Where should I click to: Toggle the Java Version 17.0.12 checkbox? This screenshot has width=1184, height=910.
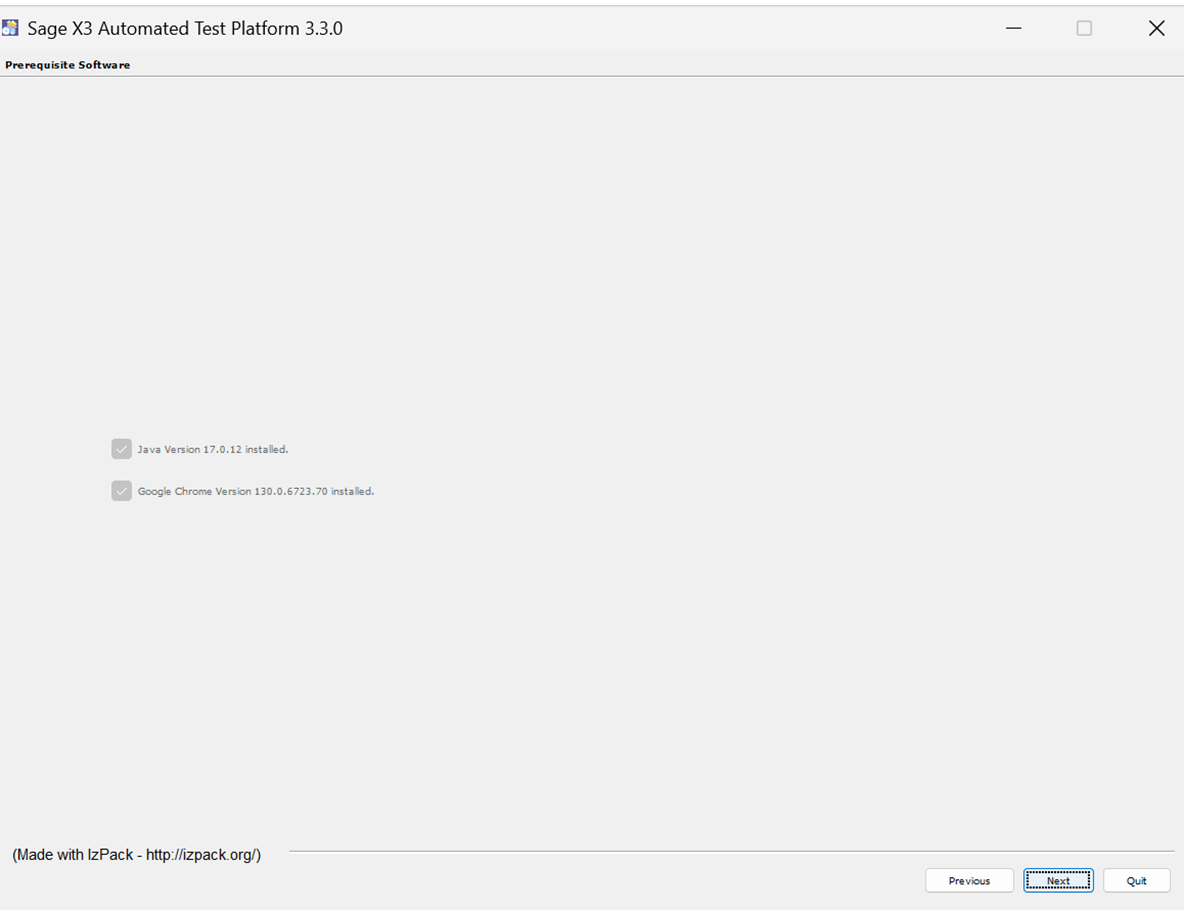(x=122, y=449)
